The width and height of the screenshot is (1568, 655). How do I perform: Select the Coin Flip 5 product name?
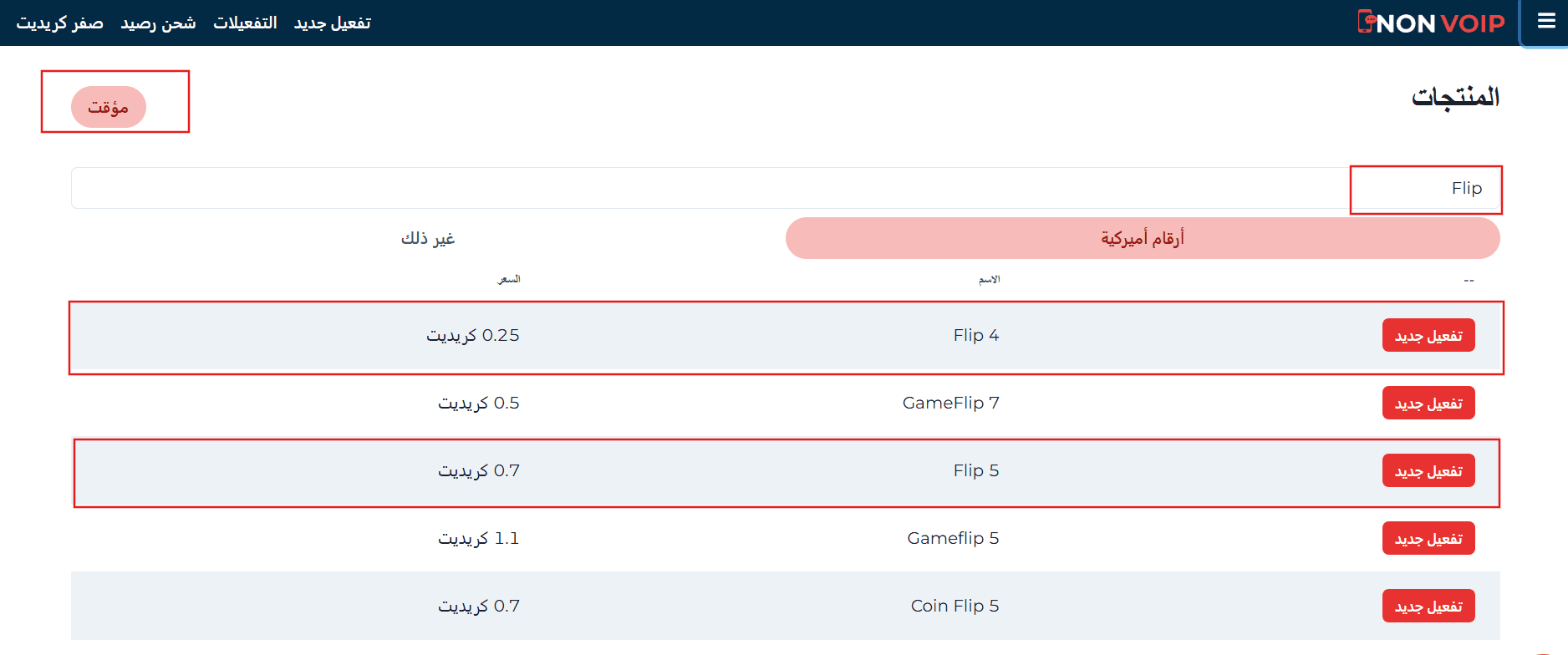(x=955, y=606)
